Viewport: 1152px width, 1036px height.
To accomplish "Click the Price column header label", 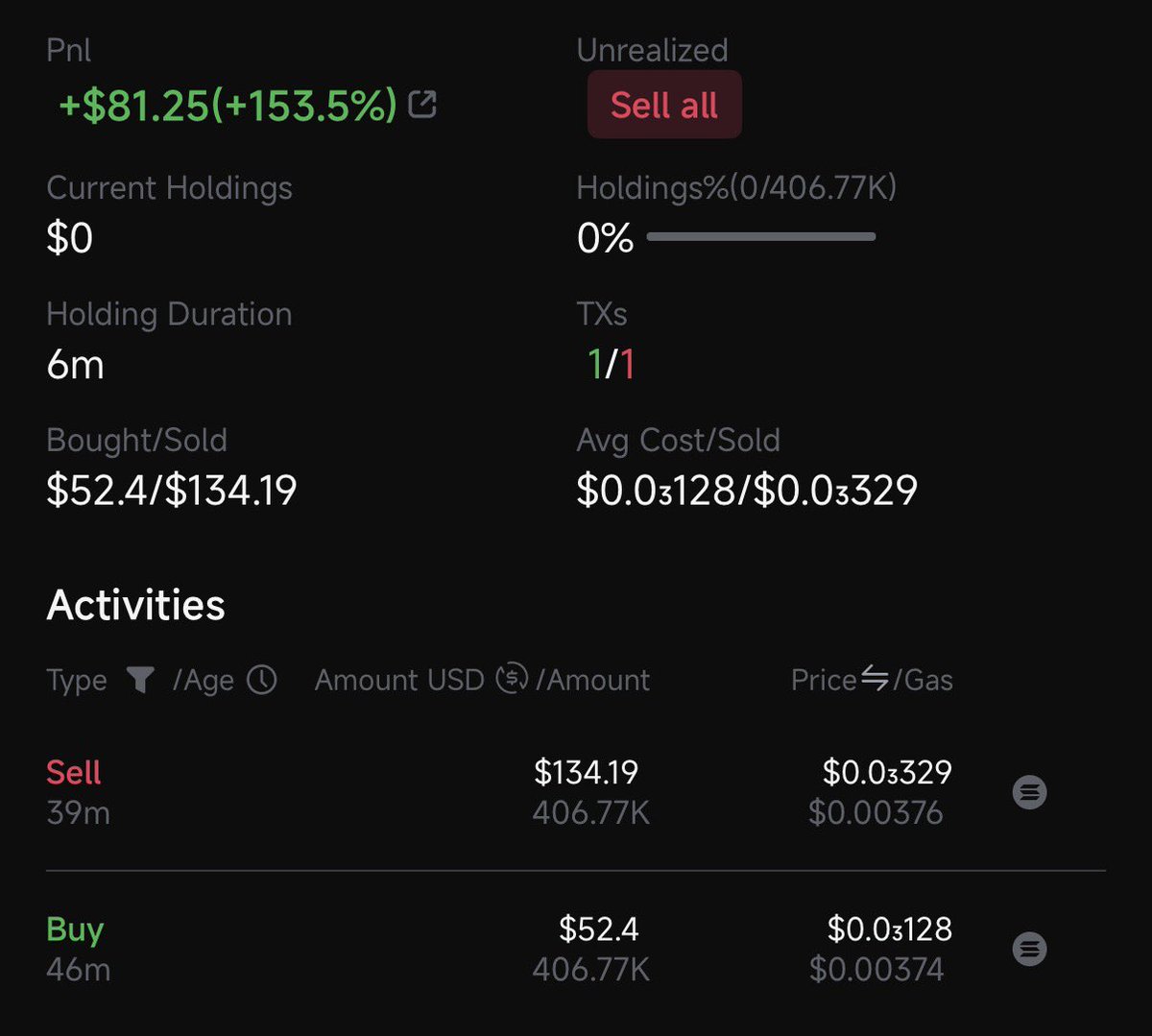I will tap(824, 680).
